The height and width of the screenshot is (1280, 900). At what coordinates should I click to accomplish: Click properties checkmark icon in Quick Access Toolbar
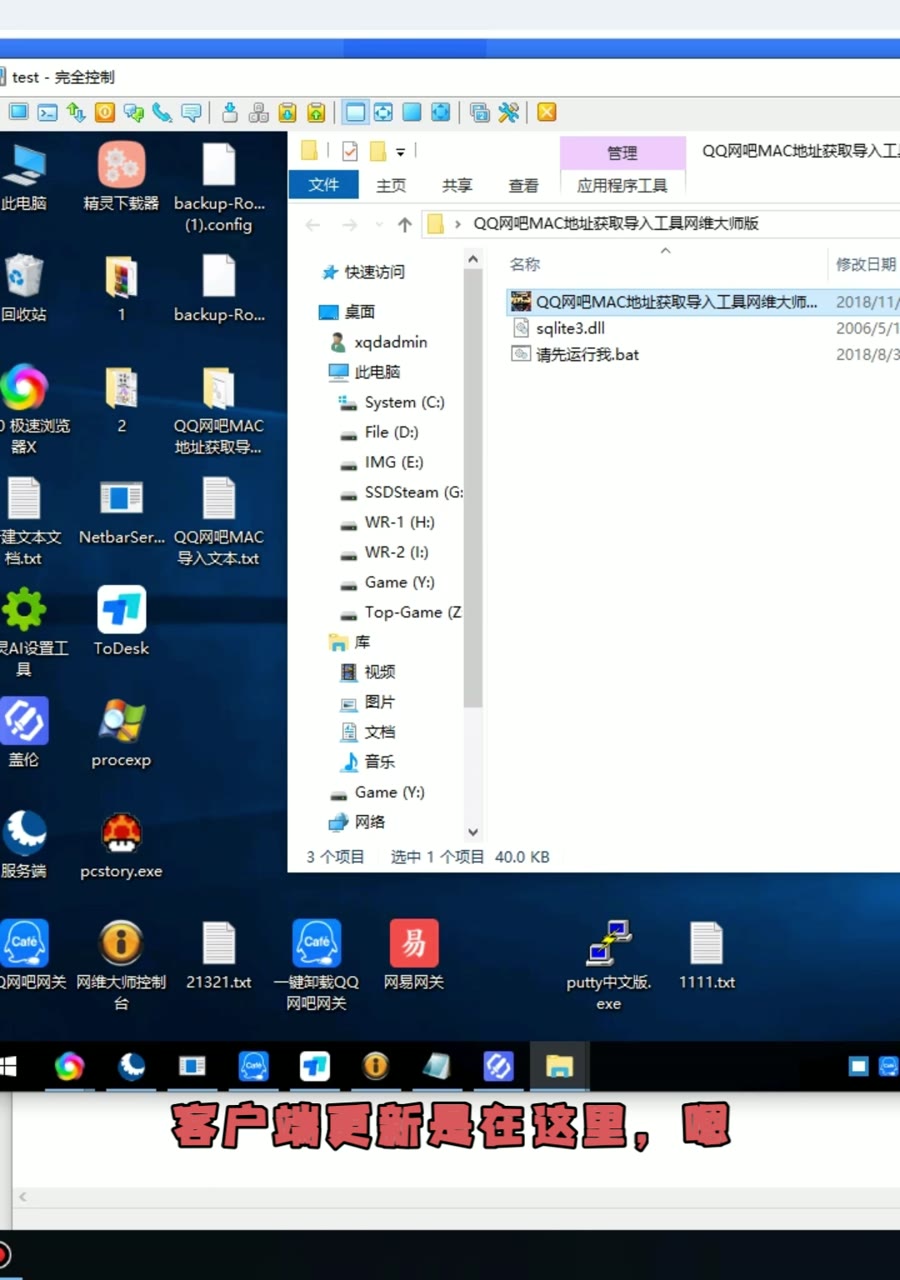[349, 151]
